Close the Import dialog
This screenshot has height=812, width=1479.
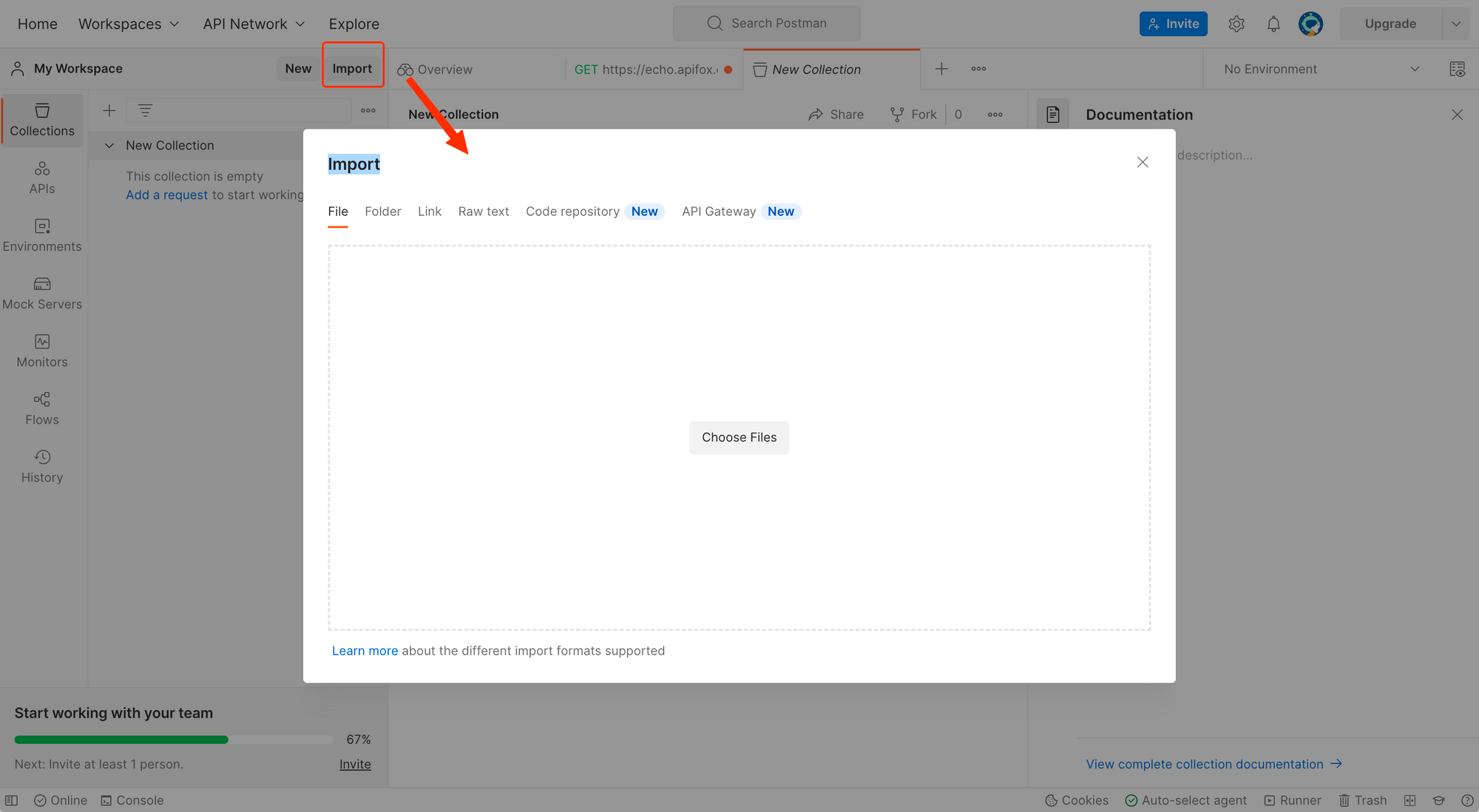tap(1143, 162)
